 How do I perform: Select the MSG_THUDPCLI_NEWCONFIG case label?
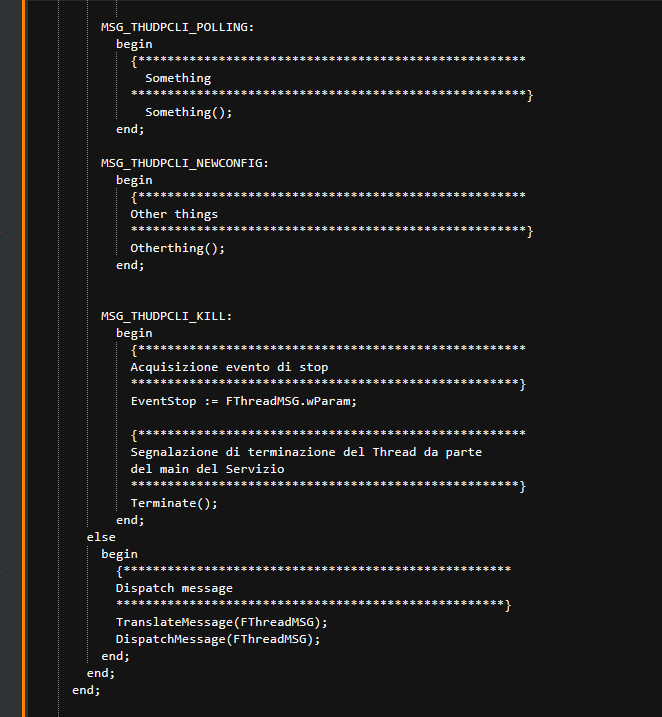point(185,163)
